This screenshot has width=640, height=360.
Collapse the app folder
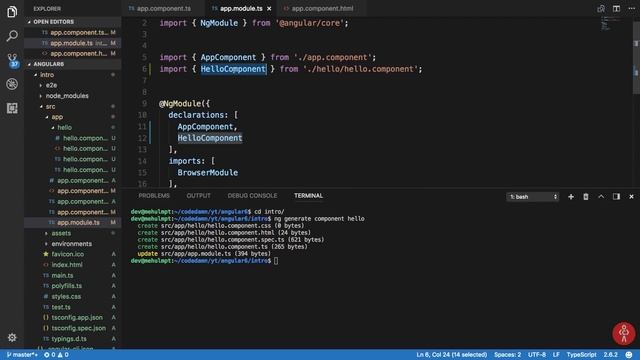pos(73,117)
